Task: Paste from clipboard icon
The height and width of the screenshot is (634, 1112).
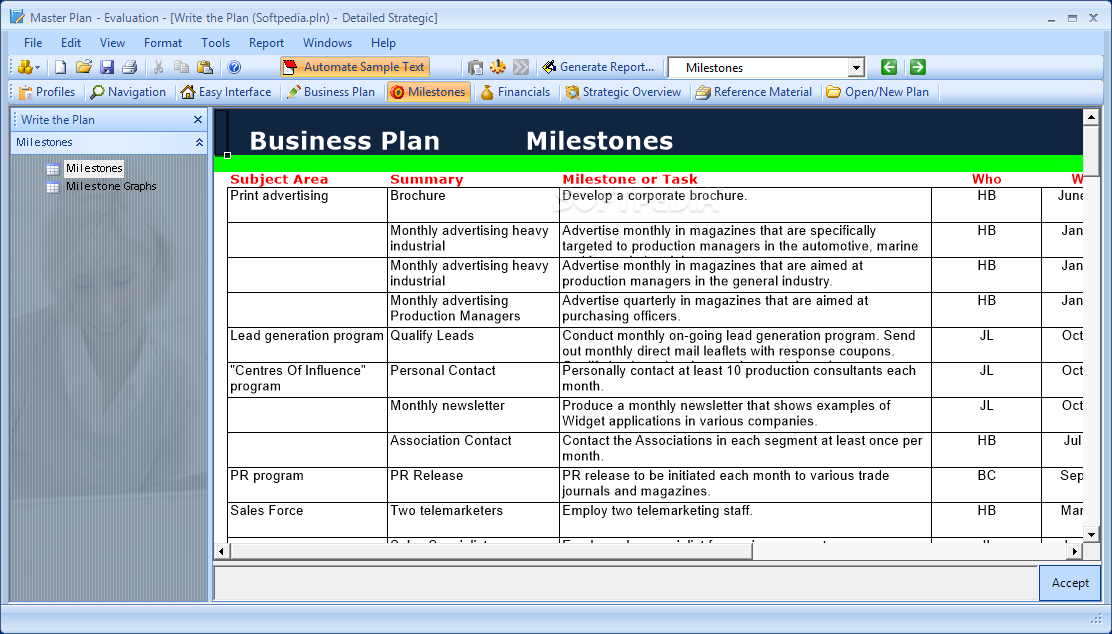Action: point(205,67)
